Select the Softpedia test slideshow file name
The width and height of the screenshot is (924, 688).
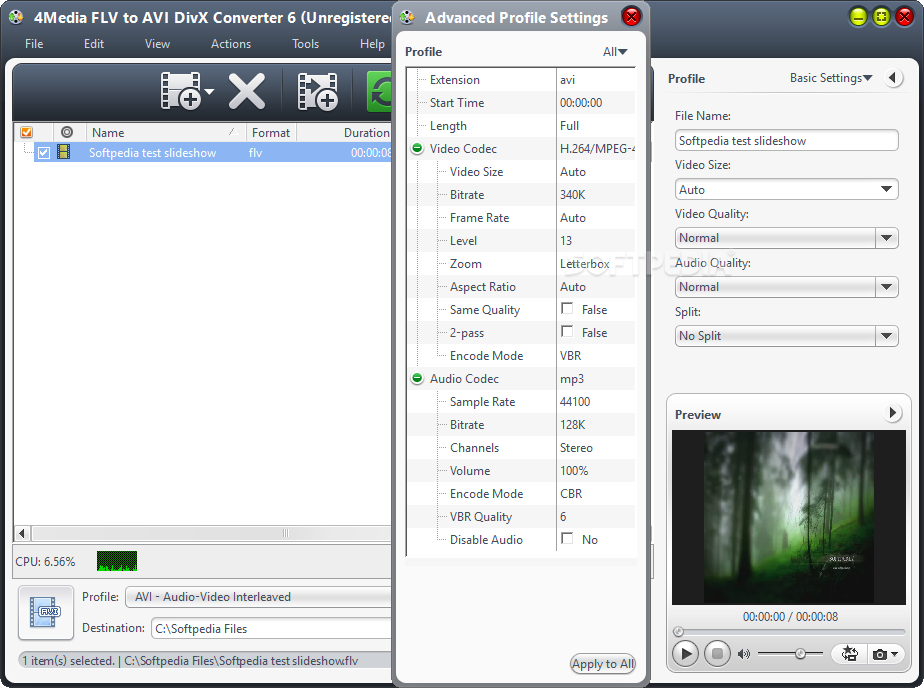click(x=153, y=153)
